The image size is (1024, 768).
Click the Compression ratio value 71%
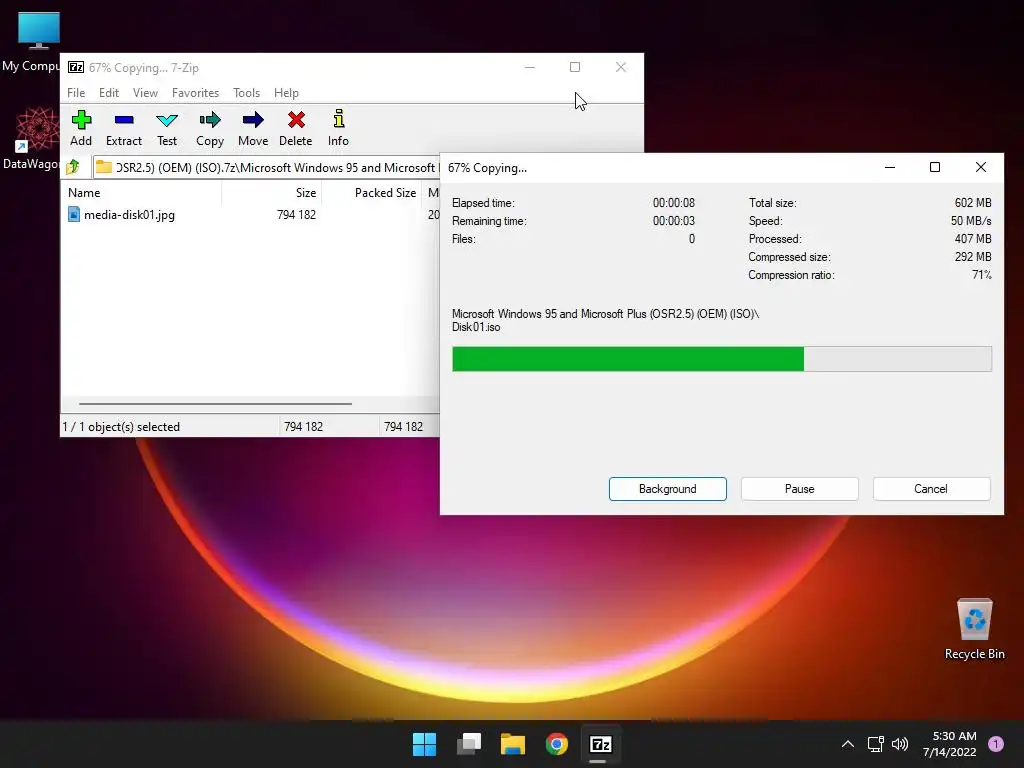(982, 275)
